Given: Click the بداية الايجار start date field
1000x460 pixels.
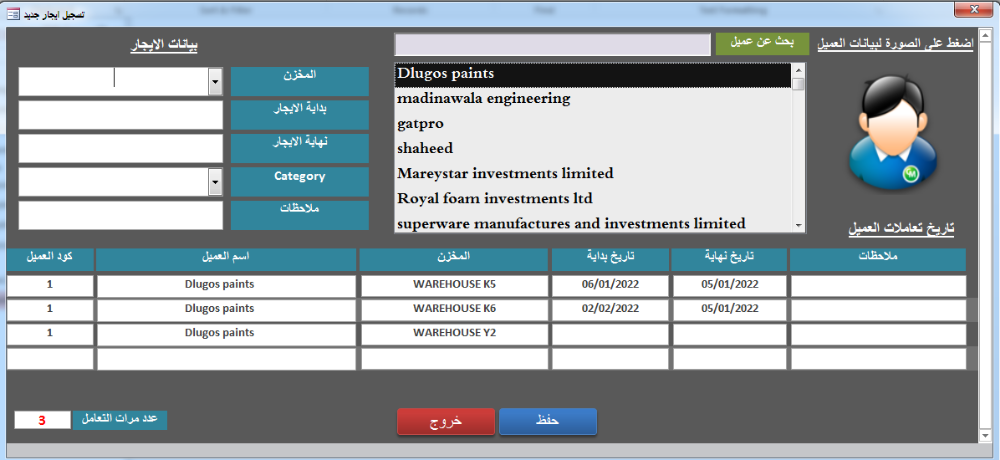Looking at the screenshot, I should tap(120, 115).
